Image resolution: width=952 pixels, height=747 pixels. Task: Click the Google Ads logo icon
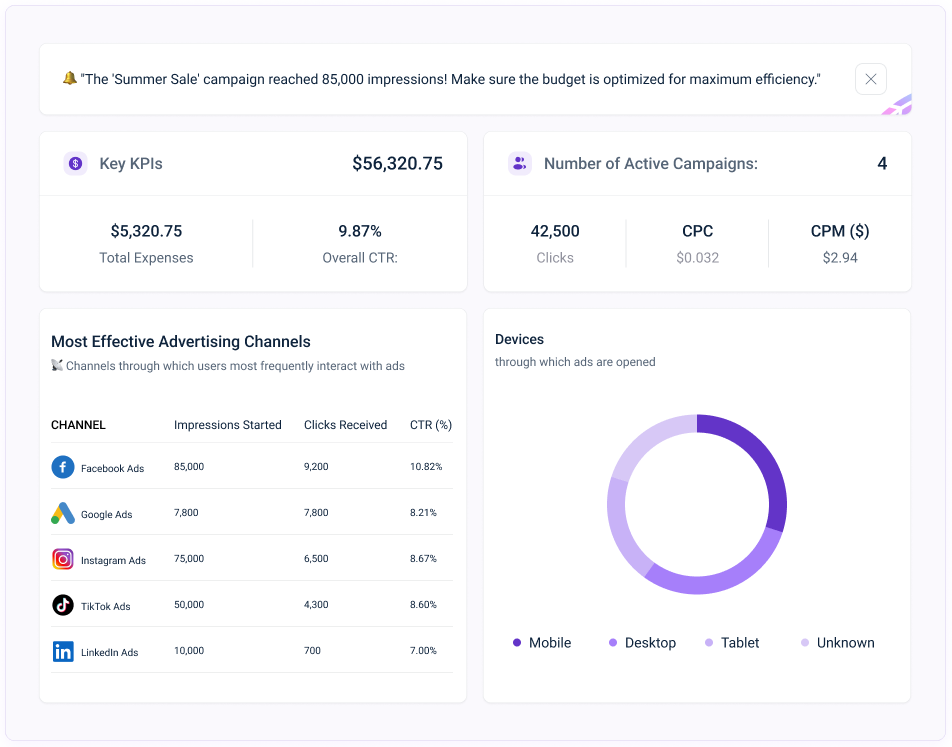click(x=63, y=513)
